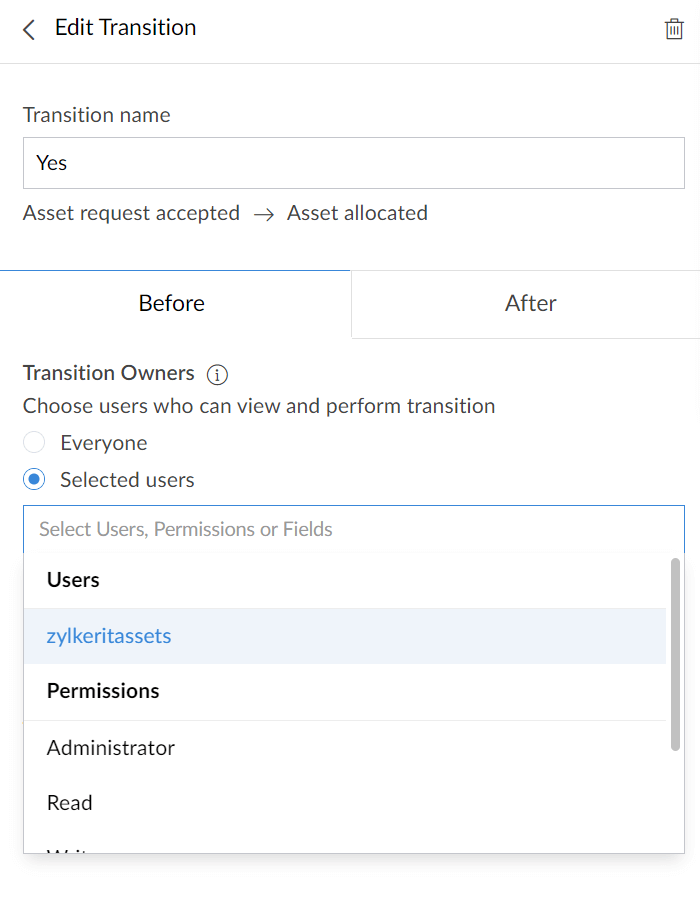Click the back arrow beside Edit Transition

[x=29, y=29]
